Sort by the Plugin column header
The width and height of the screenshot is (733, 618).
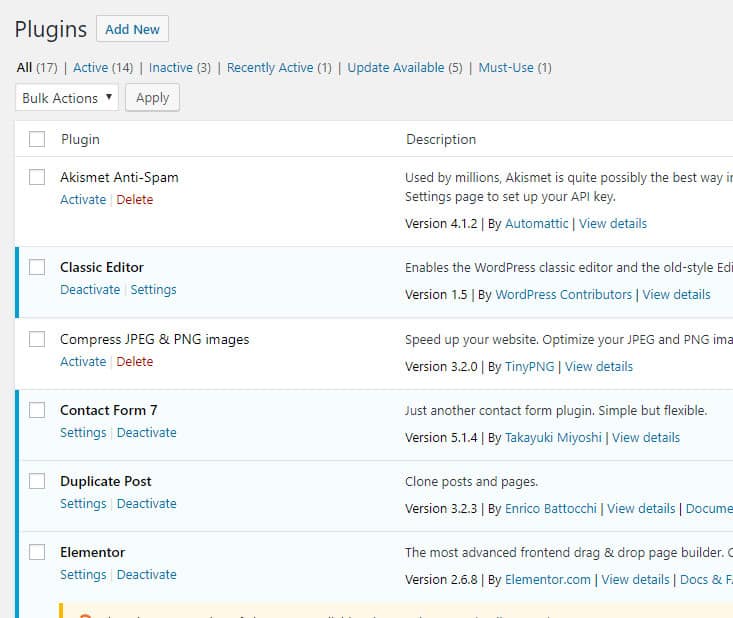80,139
